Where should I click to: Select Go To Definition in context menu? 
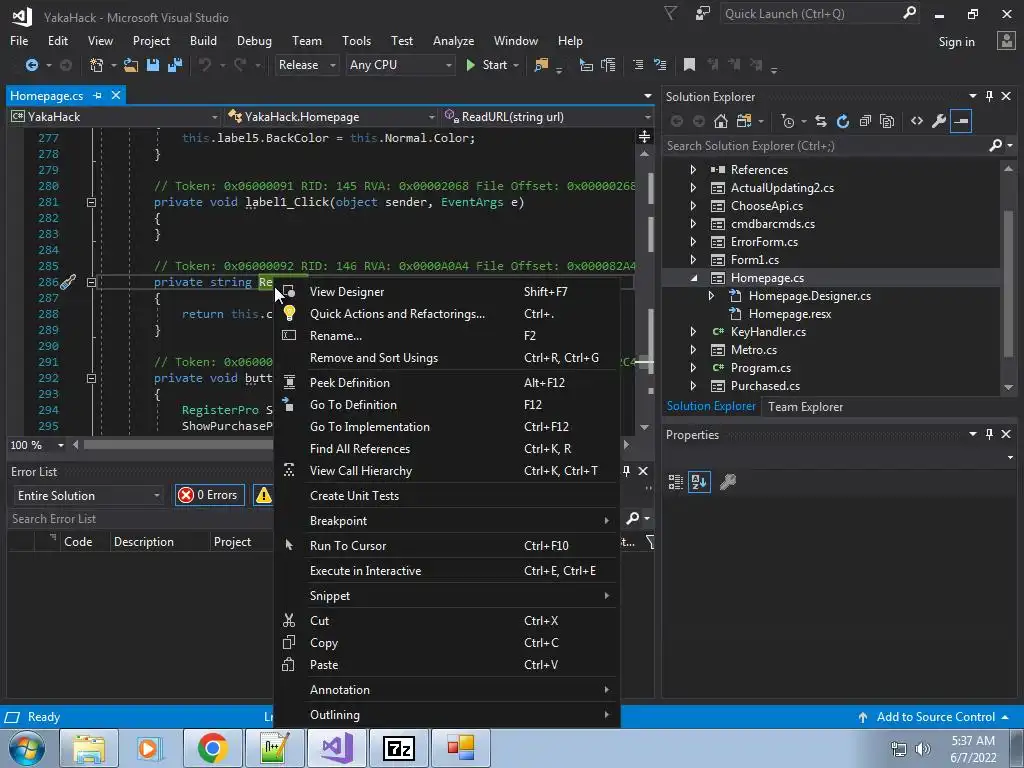point(353,405)
